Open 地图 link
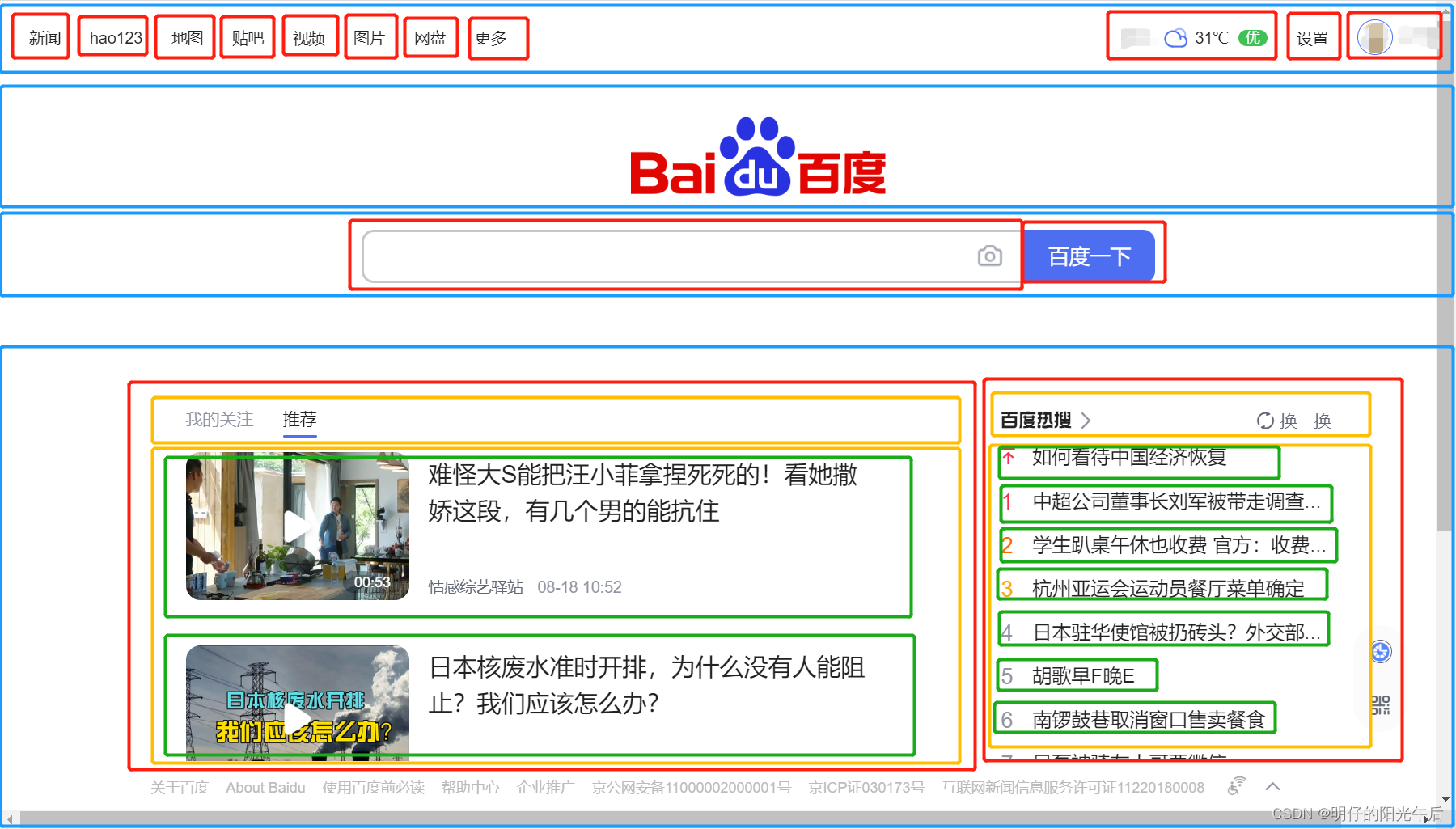This screenshot has height=829, width=1456. [187, 38]
